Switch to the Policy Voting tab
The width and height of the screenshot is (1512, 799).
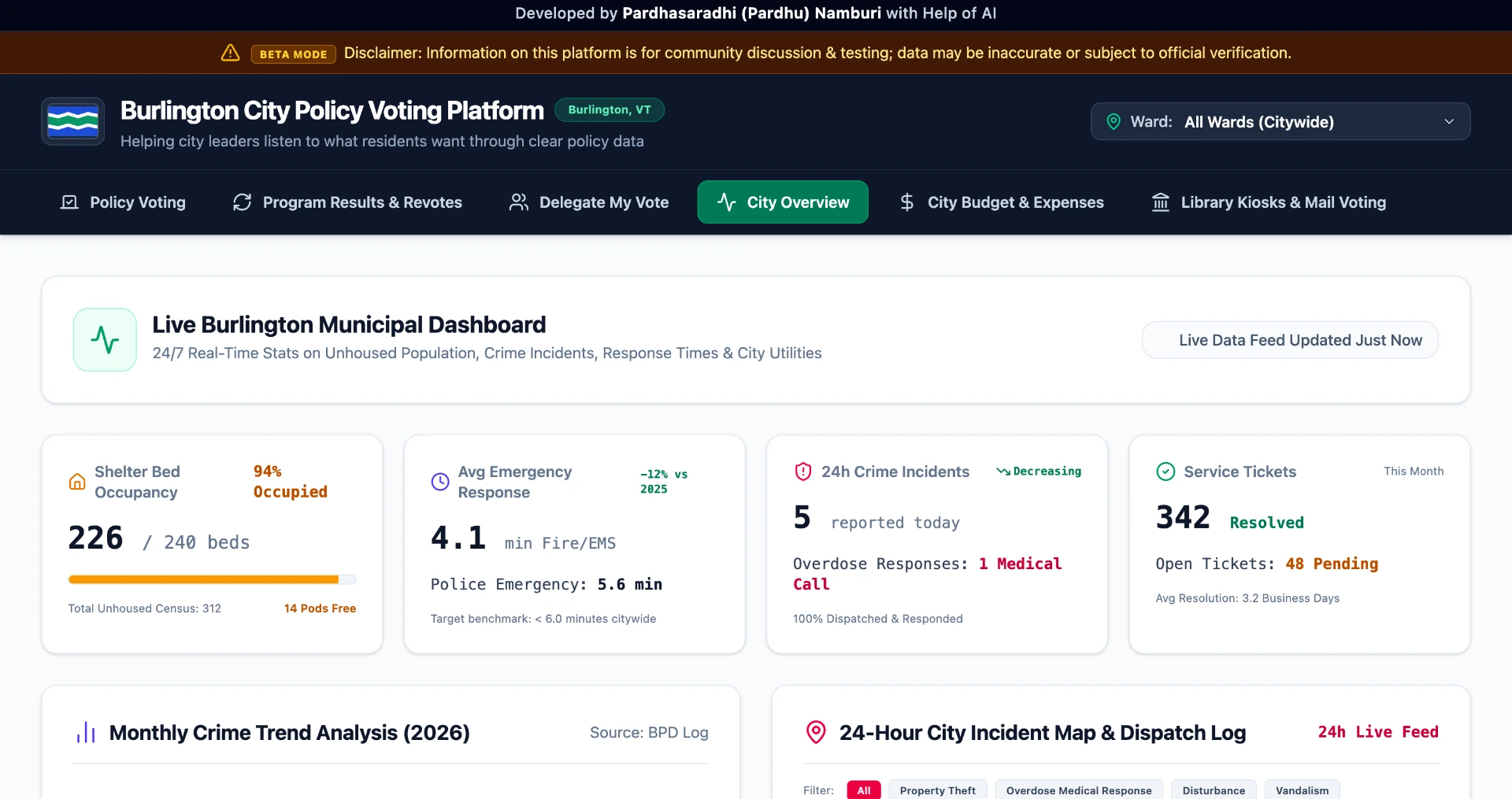[124, 202]
